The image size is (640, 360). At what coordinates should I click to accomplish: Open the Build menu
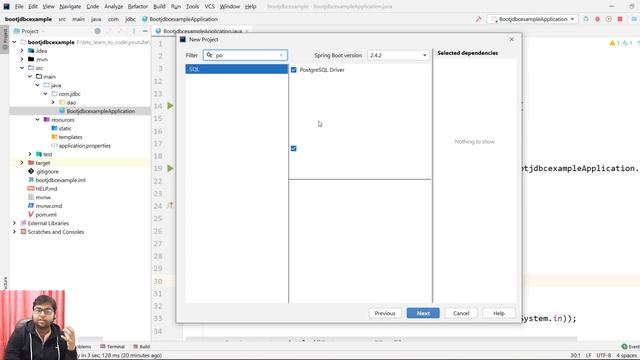point(159,7)
